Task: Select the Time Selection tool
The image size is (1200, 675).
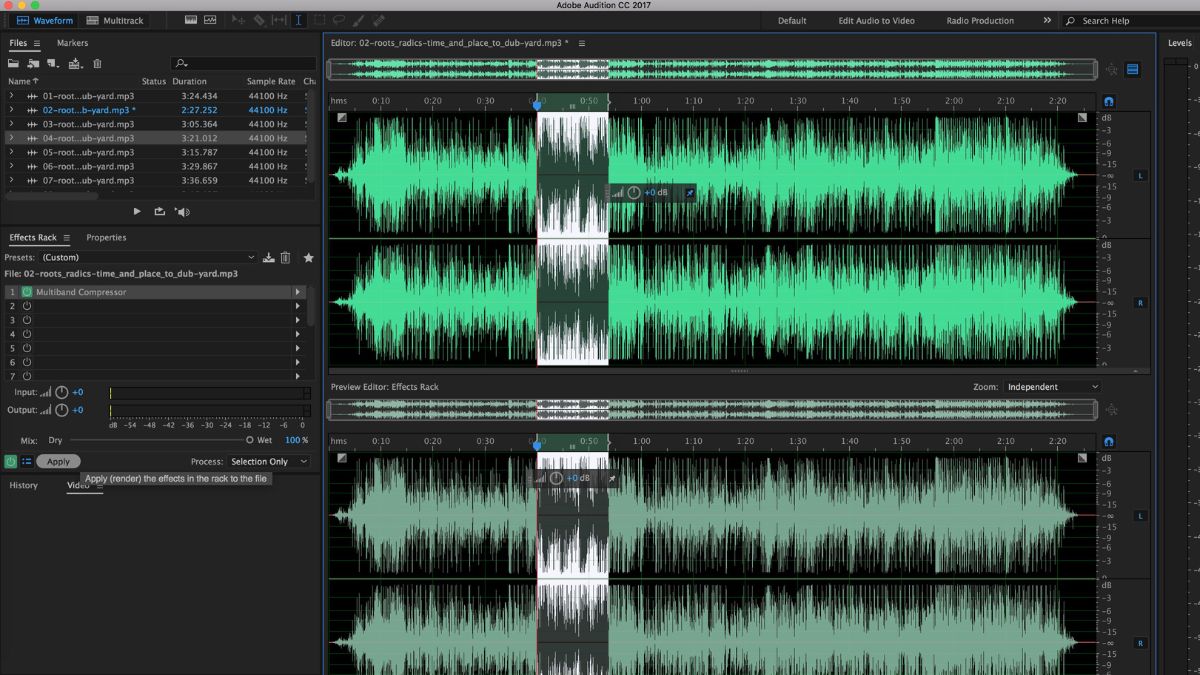Action: (298, 20)
